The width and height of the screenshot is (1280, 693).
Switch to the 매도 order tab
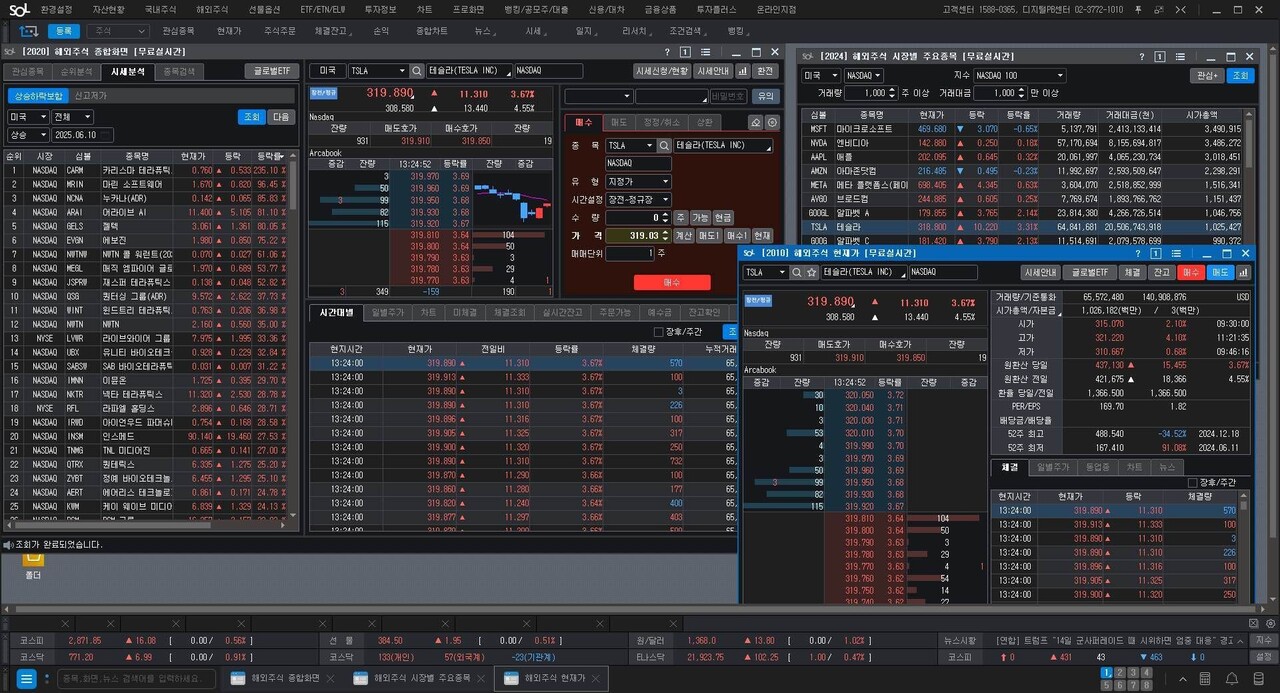tap(619, 122)
